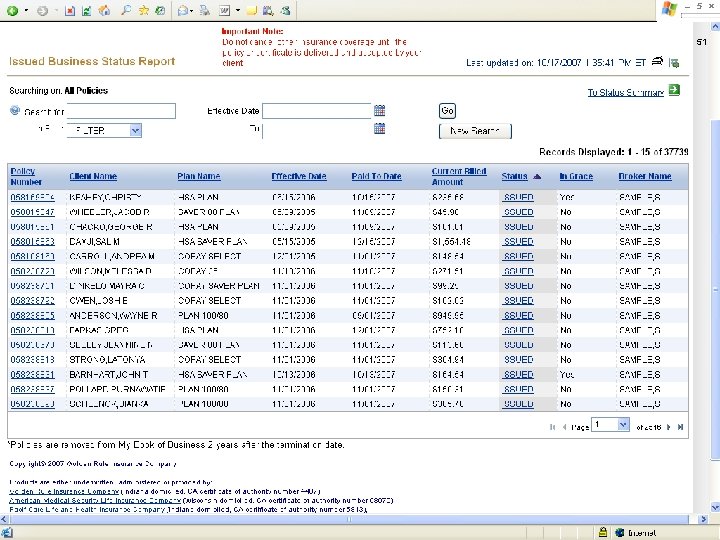Viewport: 720px width, 540px height.
Task: Open the browser Search magnifier icon
Action: pos(125,10)
